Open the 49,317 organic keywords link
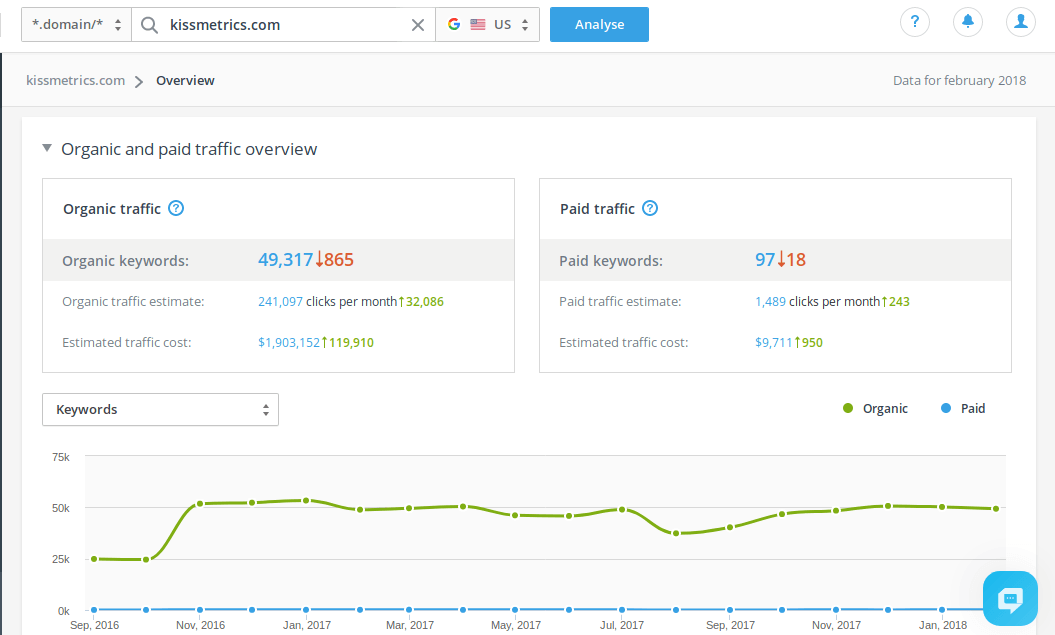1055x635 pixels. [285, 260]
